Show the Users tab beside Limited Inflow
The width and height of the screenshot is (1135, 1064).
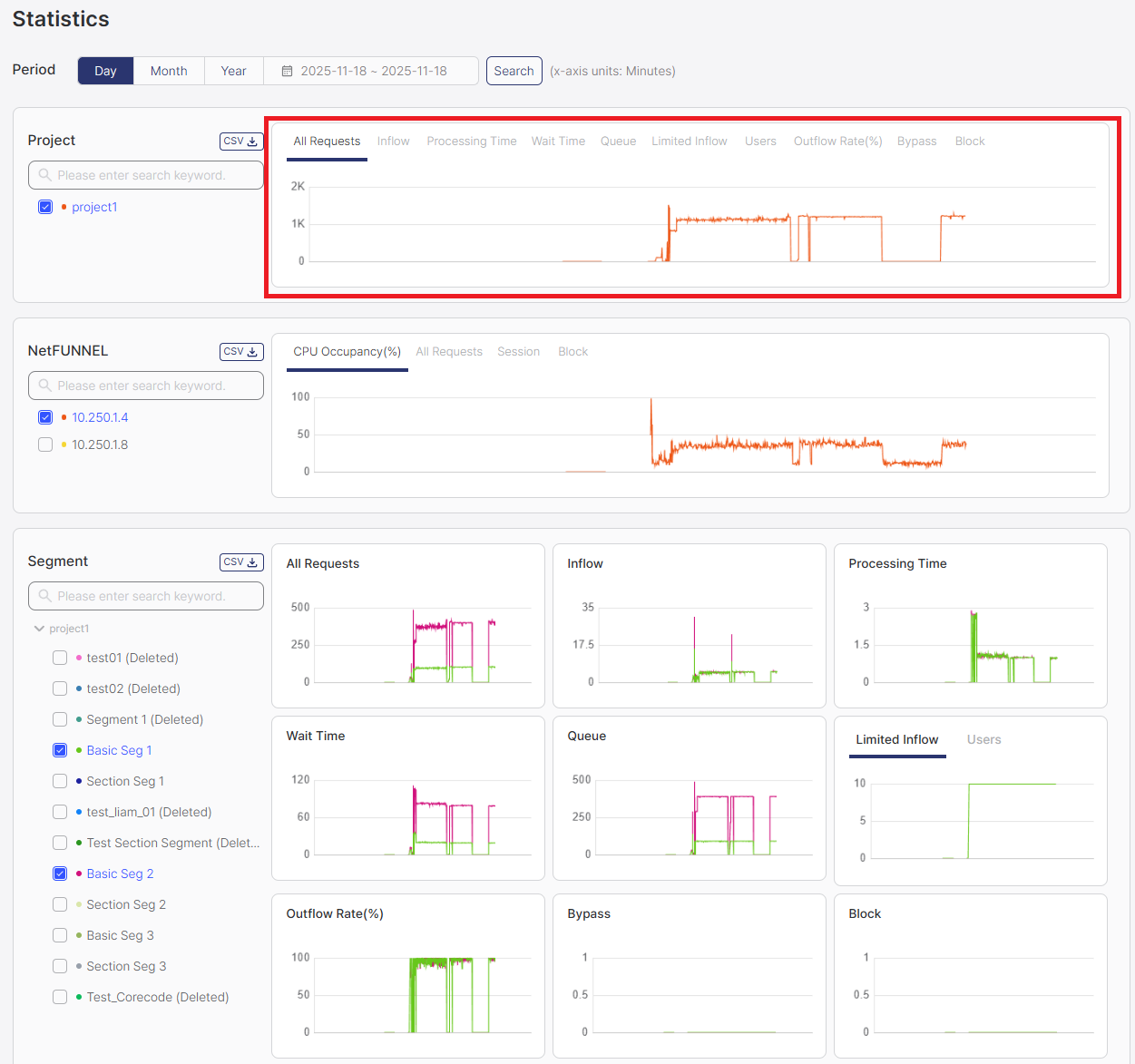tap(983, 740)
